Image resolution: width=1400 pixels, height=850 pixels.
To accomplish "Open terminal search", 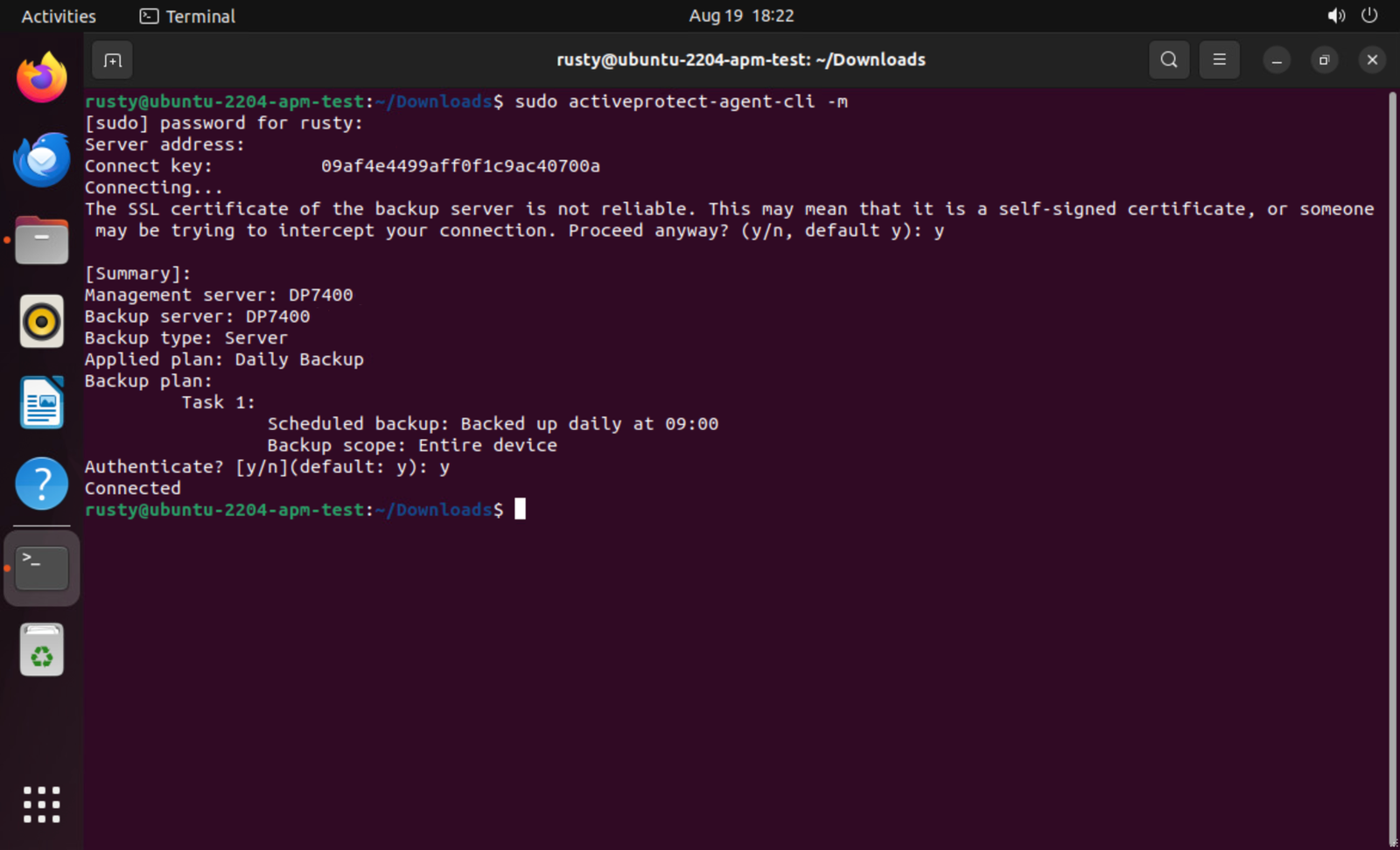I will (1169, 60).
